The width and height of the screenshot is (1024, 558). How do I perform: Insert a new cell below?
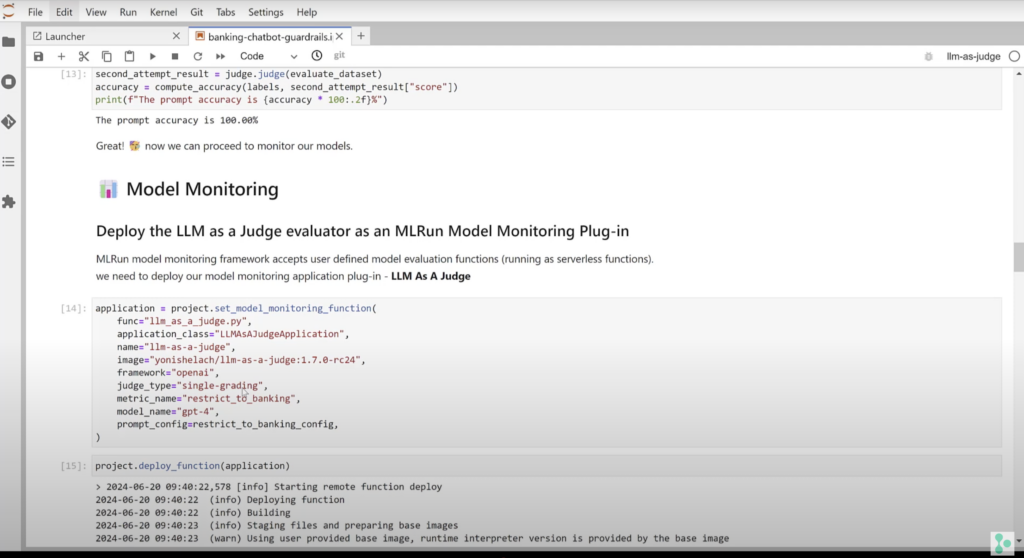[x=61, y=56]
